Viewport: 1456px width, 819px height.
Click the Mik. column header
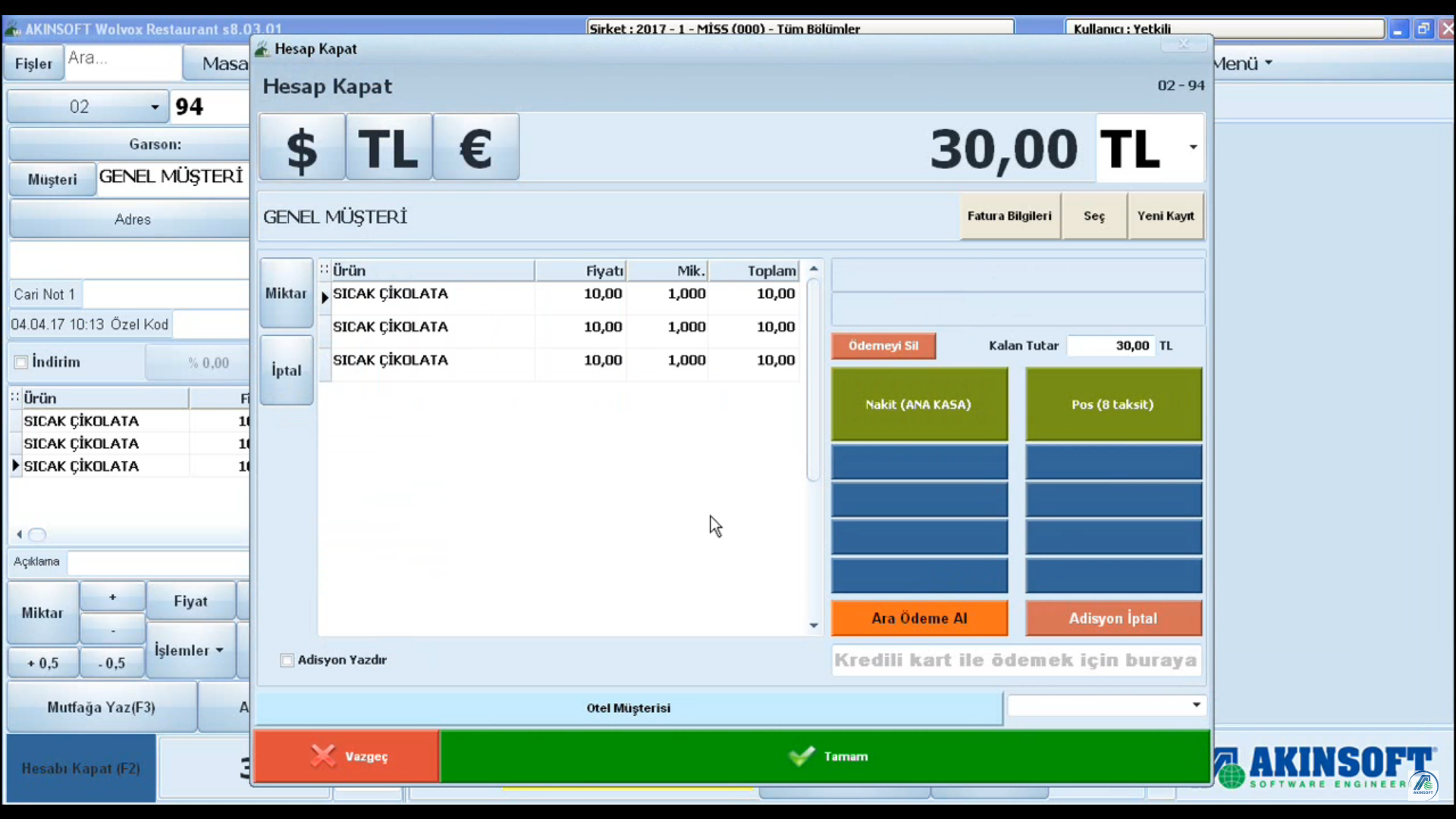tap(668, 271)
